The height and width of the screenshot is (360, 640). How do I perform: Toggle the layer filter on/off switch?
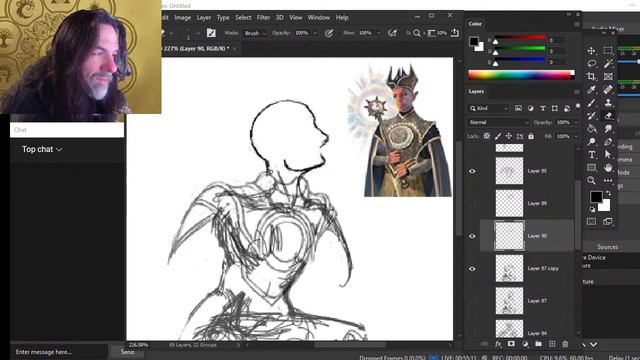pyautogui.click(x=578, y=106)
